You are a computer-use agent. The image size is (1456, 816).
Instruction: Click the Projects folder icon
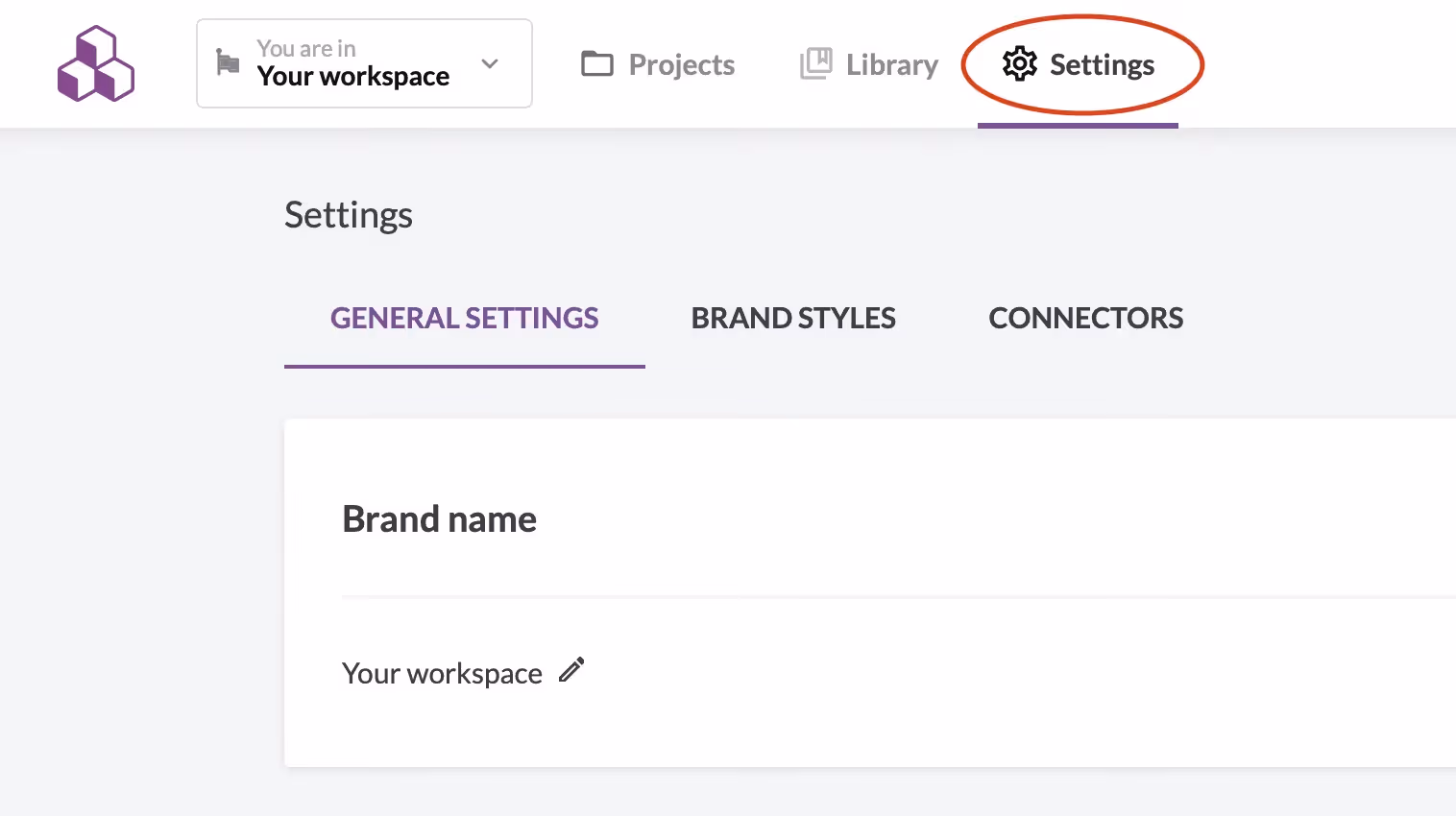[597, 63]
